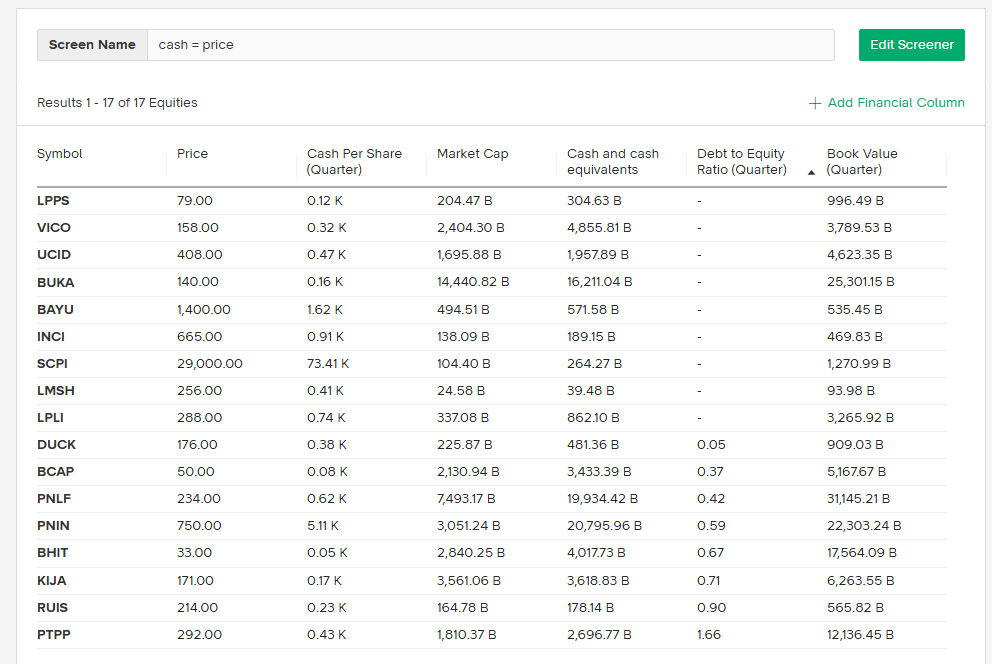Click the sort arrow on Debt to Equity
The height and width of the screenshot is (664, 992).
[x=811, y=172]
